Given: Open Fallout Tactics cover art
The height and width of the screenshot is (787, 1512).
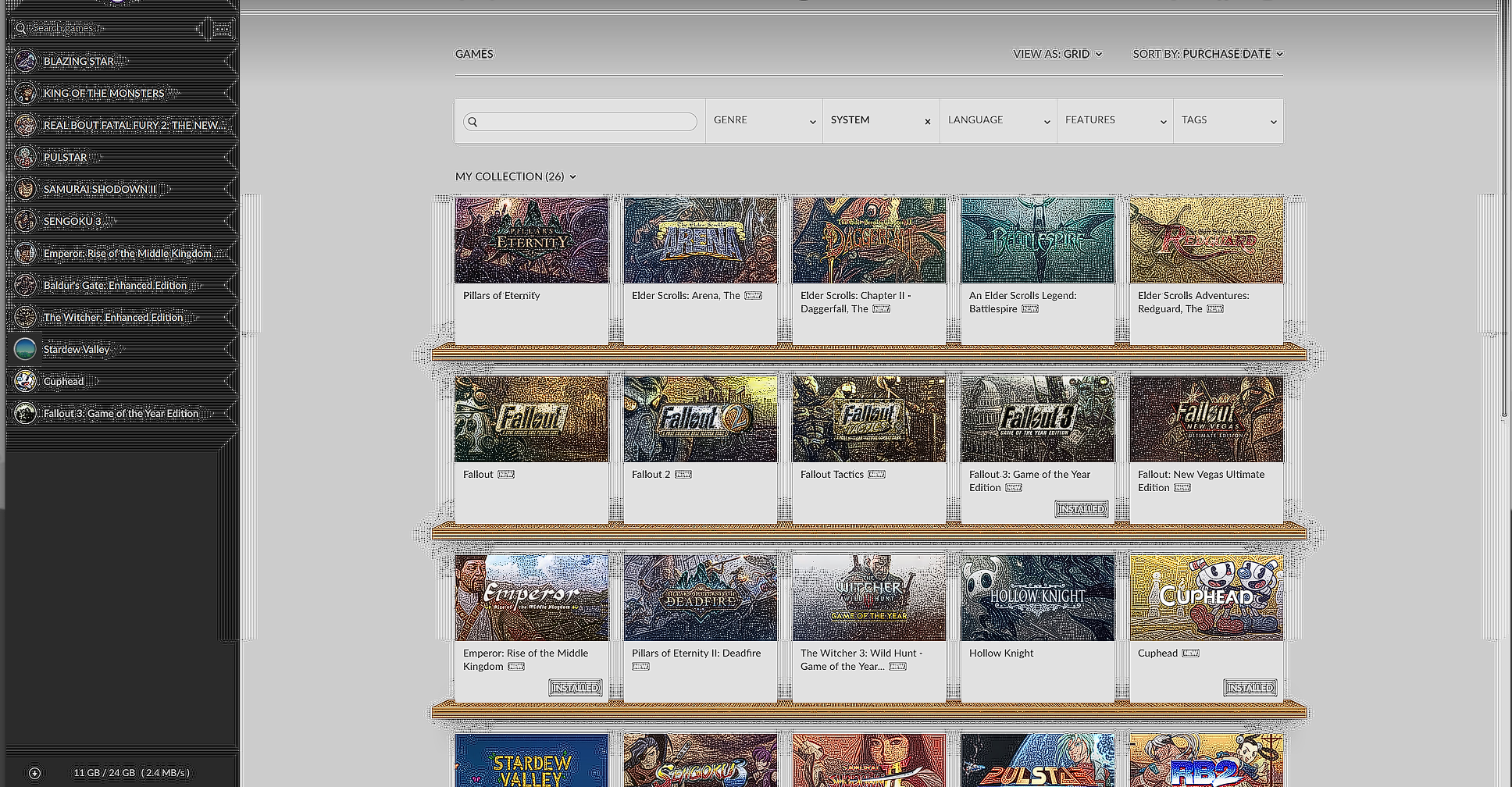Looking at the screenshot, I should point(869,419).
